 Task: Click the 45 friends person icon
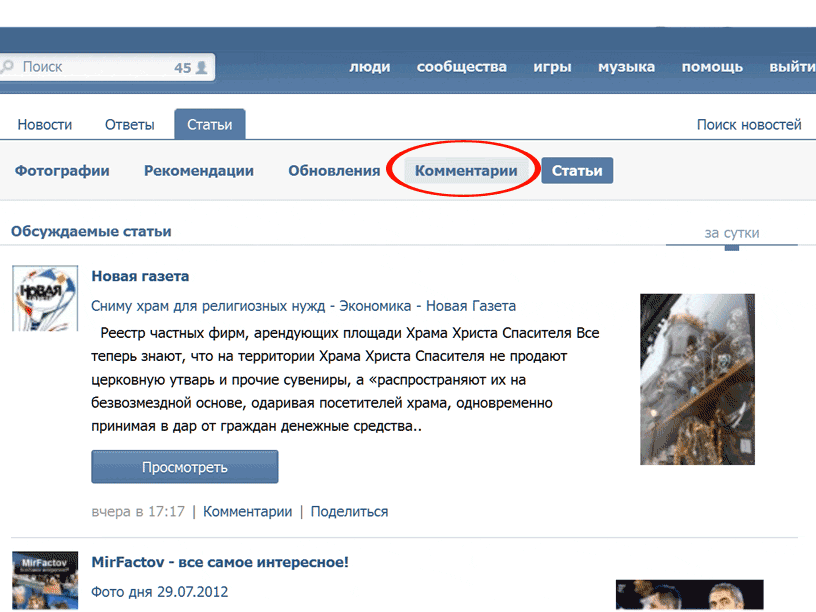click(202, 67)
